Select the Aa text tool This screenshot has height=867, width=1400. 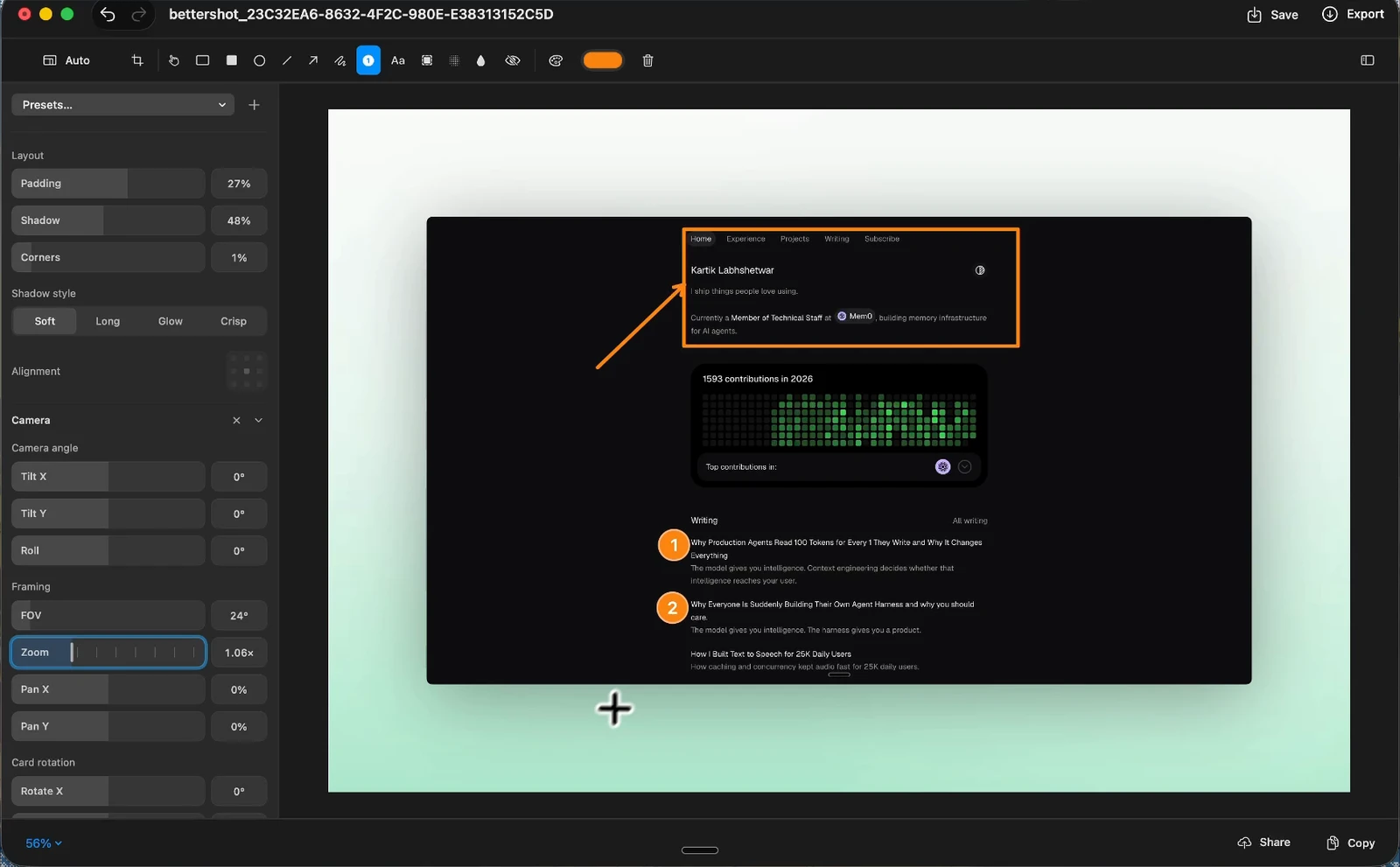pos(397,60)
